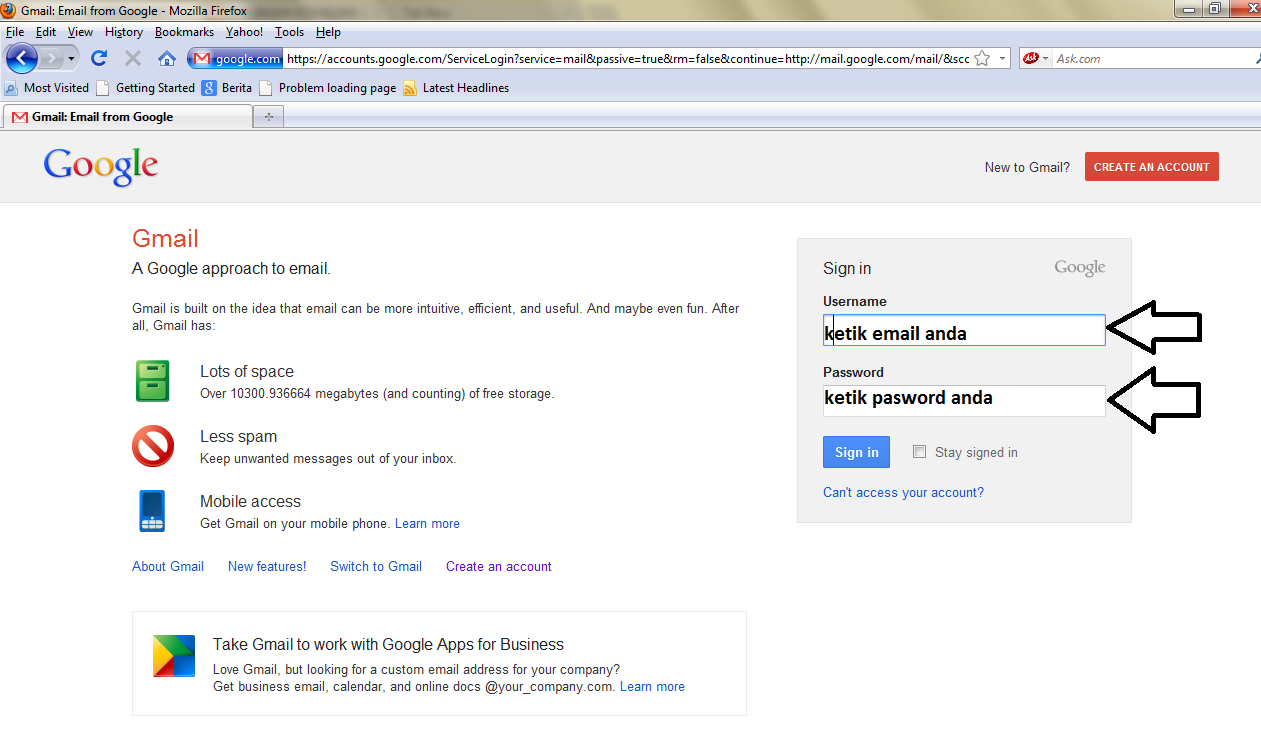Open the Ask search engine dropdown
1261x732 pixels.
click(x=1045, y=59)
